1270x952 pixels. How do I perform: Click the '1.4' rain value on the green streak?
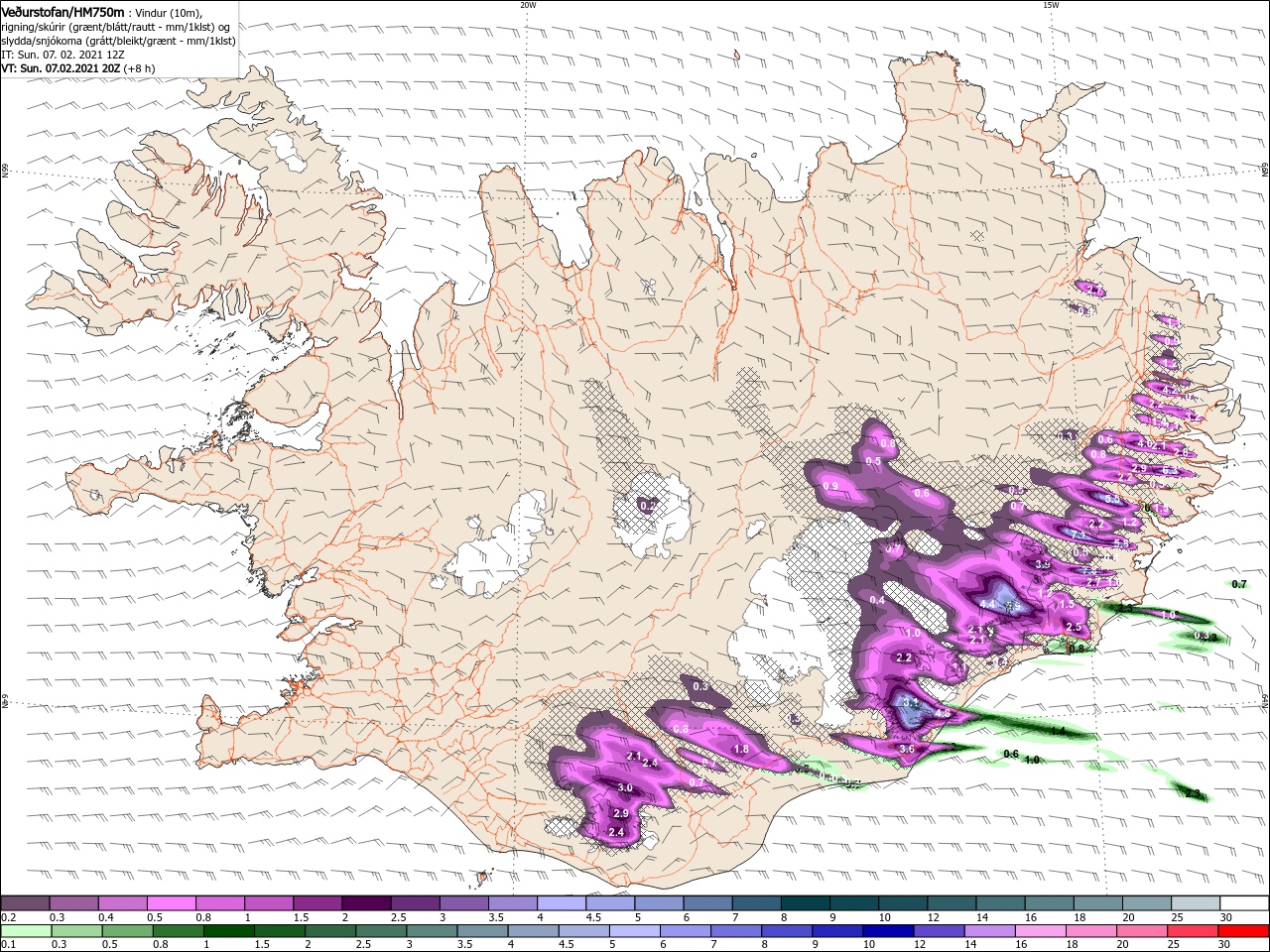tap(1058, 731)
